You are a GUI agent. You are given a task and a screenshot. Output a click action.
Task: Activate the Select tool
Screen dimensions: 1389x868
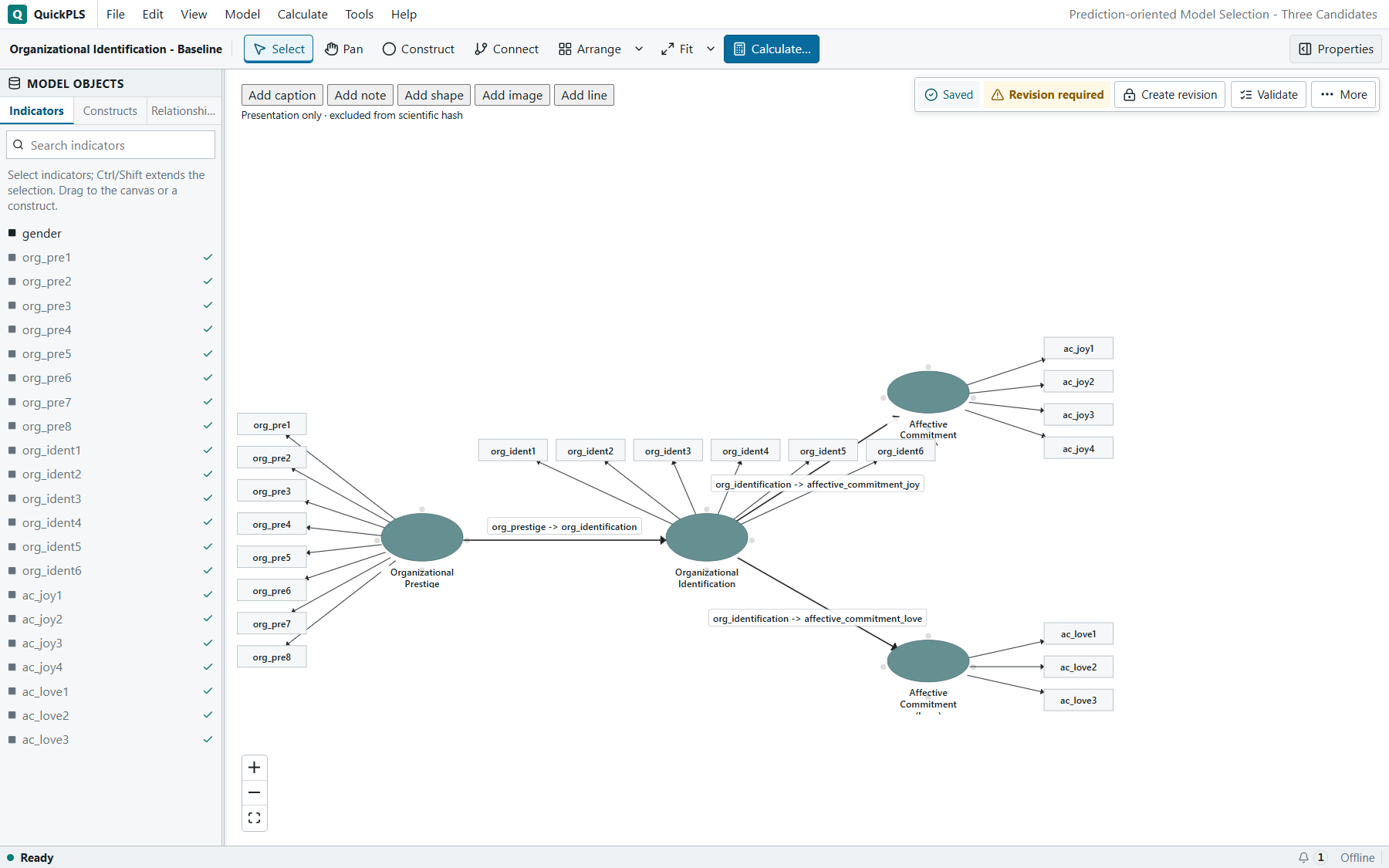coord(279,49)
